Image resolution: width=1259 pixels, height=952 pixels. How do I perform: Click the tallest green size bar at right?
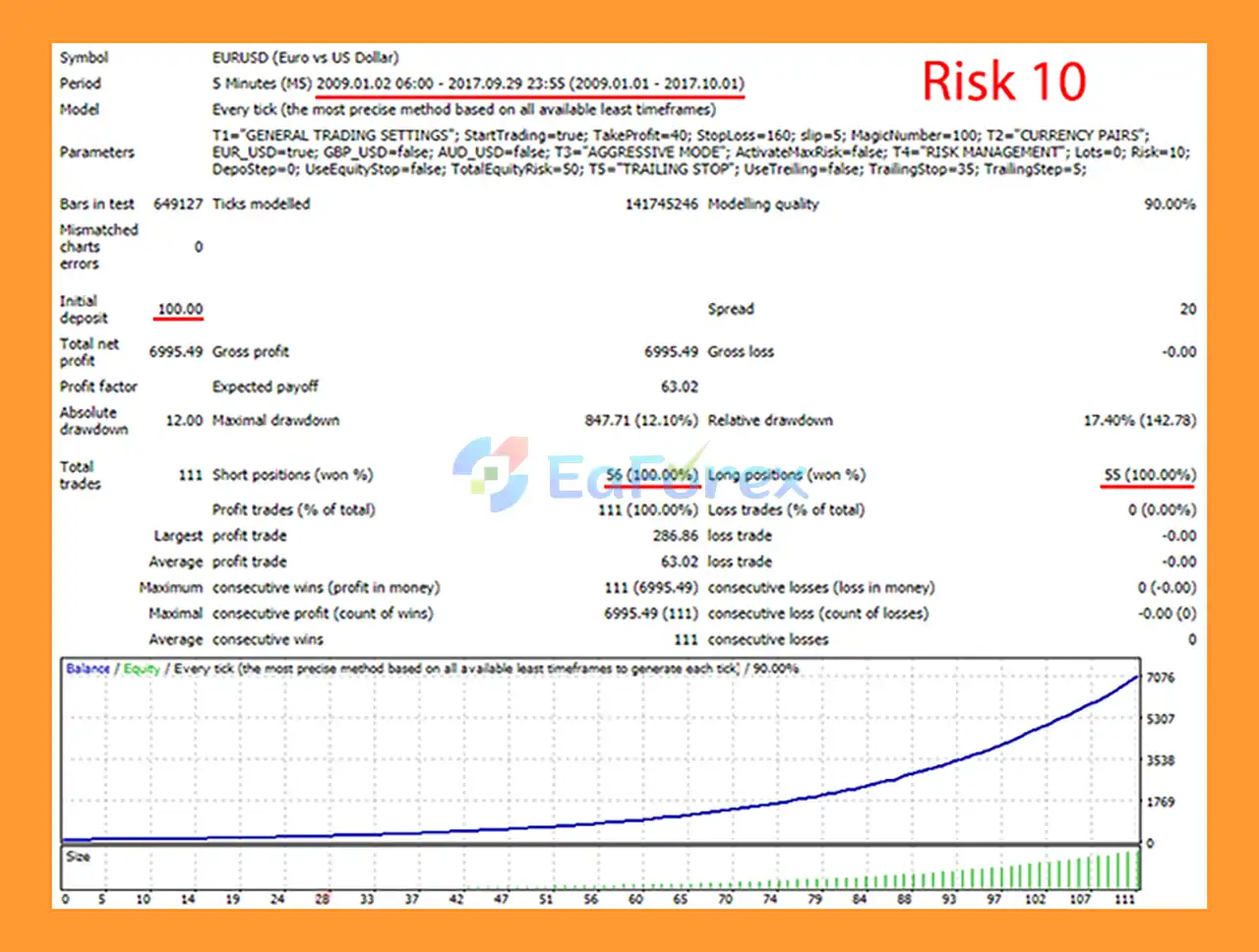tap(1137, 869)
